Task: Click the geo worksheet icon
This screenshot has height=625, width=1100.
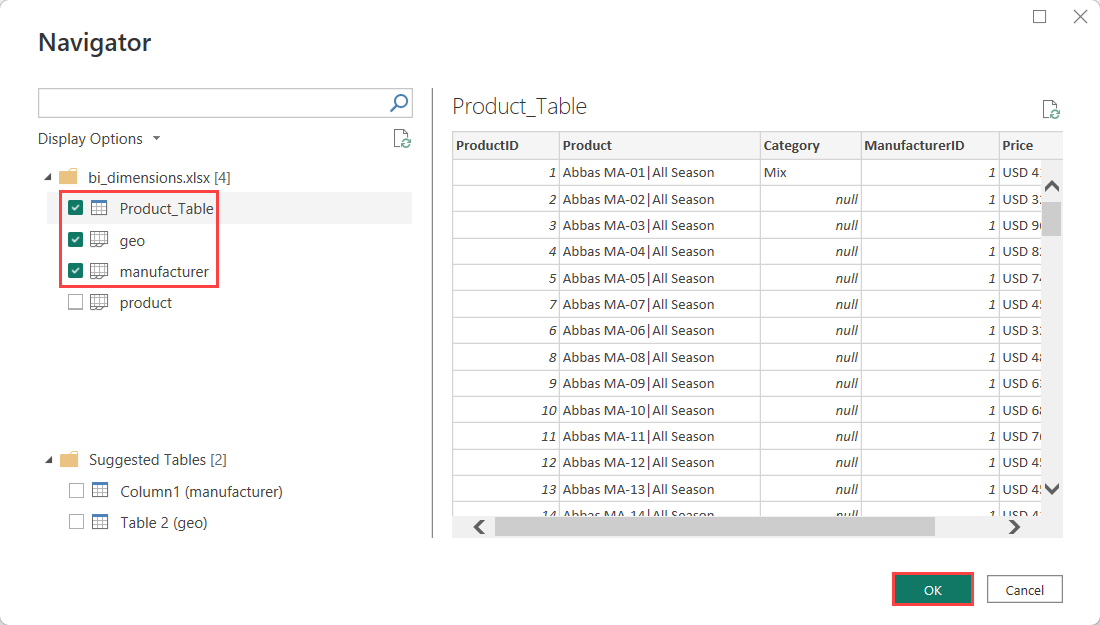Action: 99,240
